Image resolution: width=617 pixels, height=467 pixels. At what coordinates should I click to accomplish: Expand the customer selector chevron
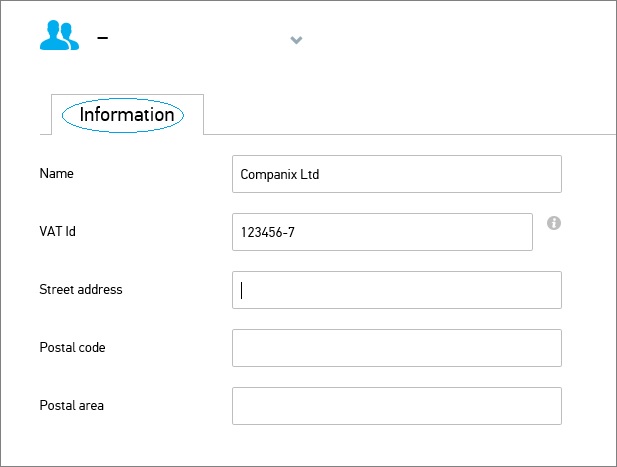296,40
